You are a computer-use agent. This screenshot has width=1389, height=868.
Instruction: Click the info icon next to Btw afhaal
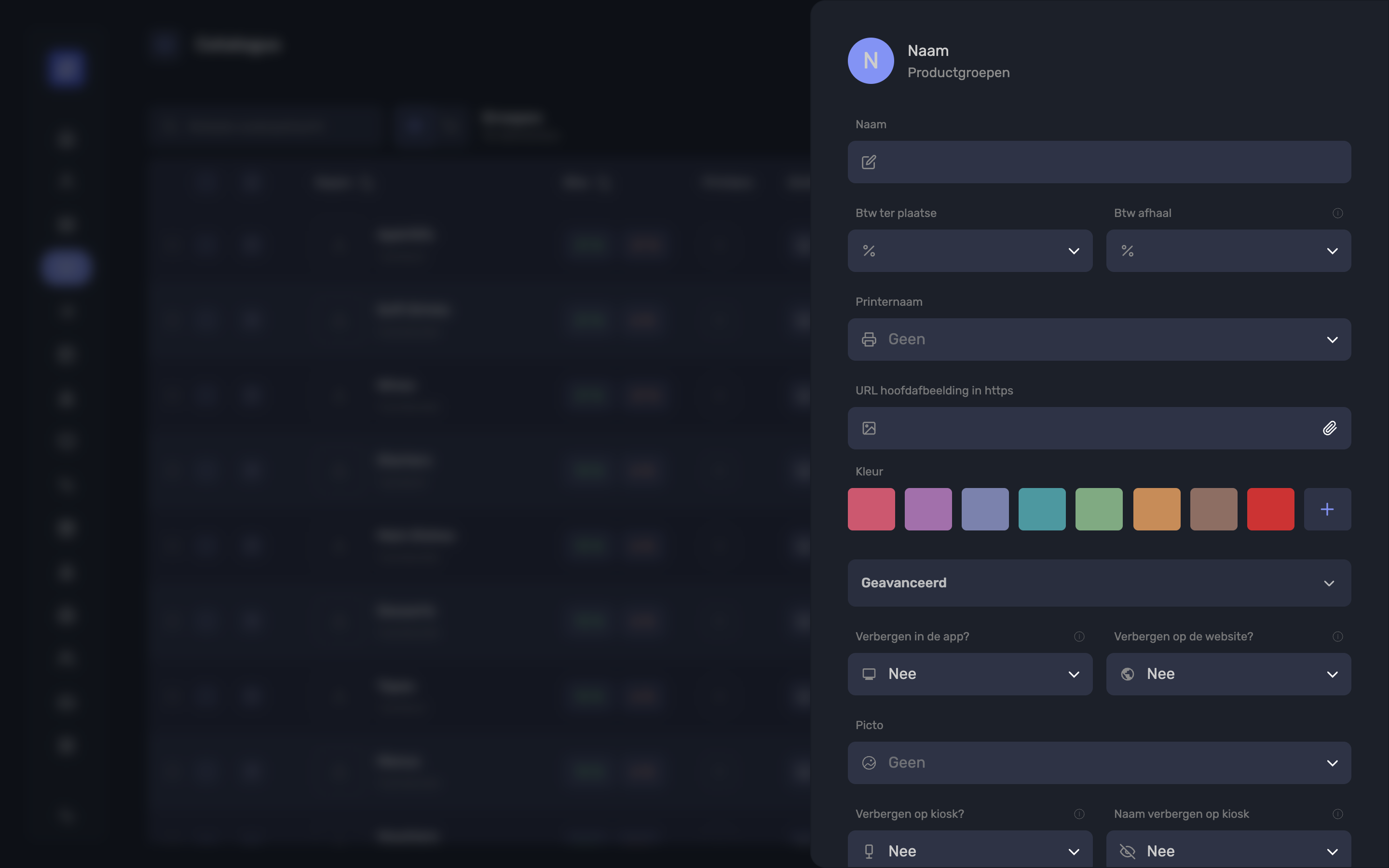[x=1337, y=213]
